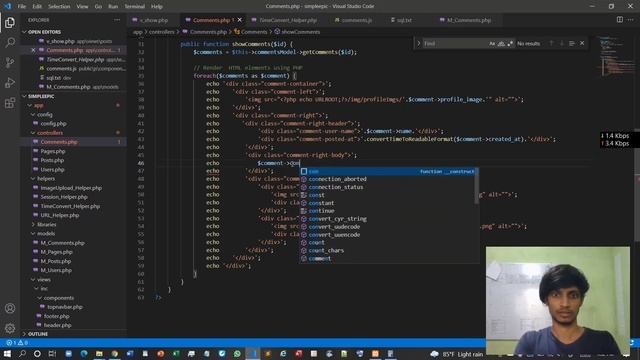The image size is (640, 360).
Task: Open topnavbar.php in components folder
Action: coord(64,307)
